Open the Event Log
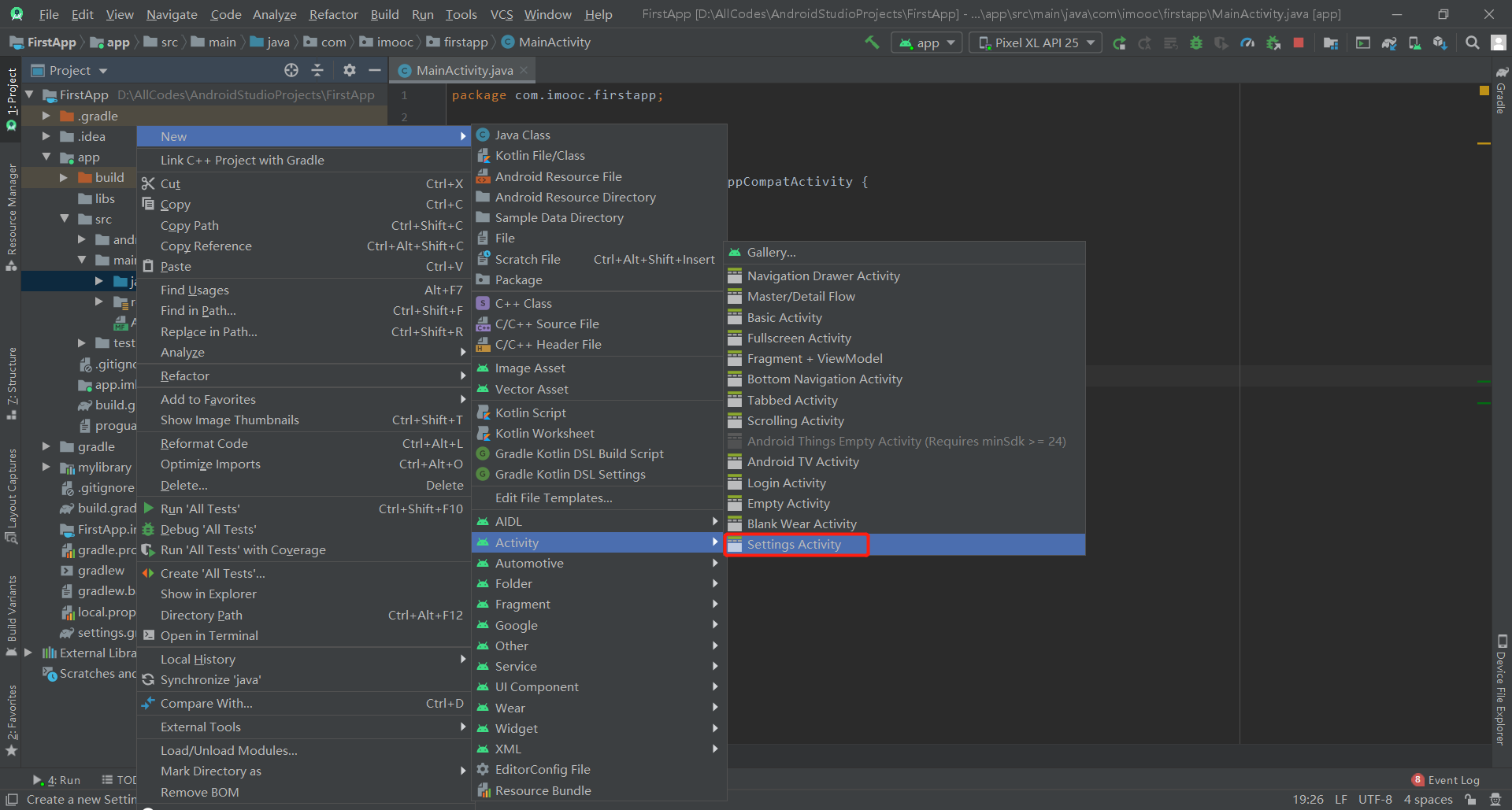The height and width of the screenshot is (810, 1512). click(x=1446, y=780)
